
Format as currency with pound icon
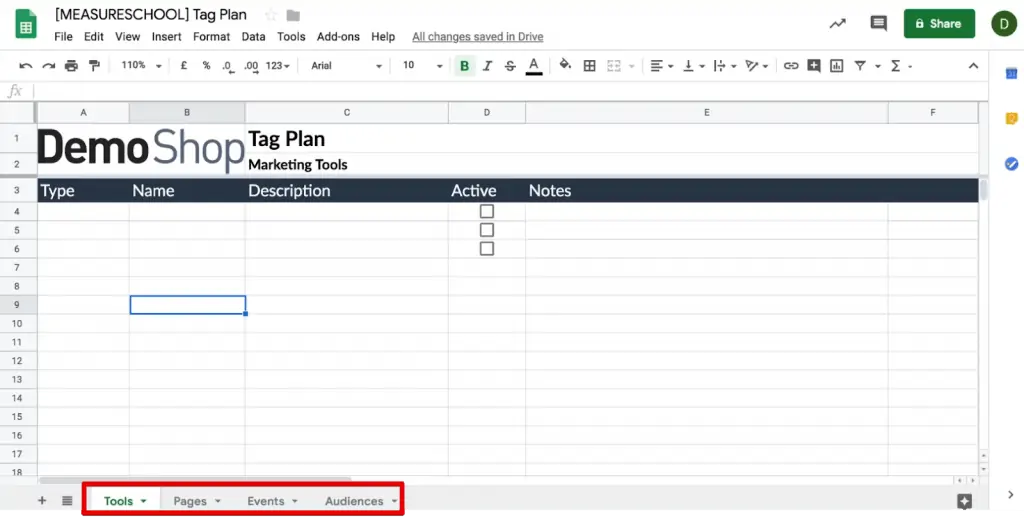184,65
